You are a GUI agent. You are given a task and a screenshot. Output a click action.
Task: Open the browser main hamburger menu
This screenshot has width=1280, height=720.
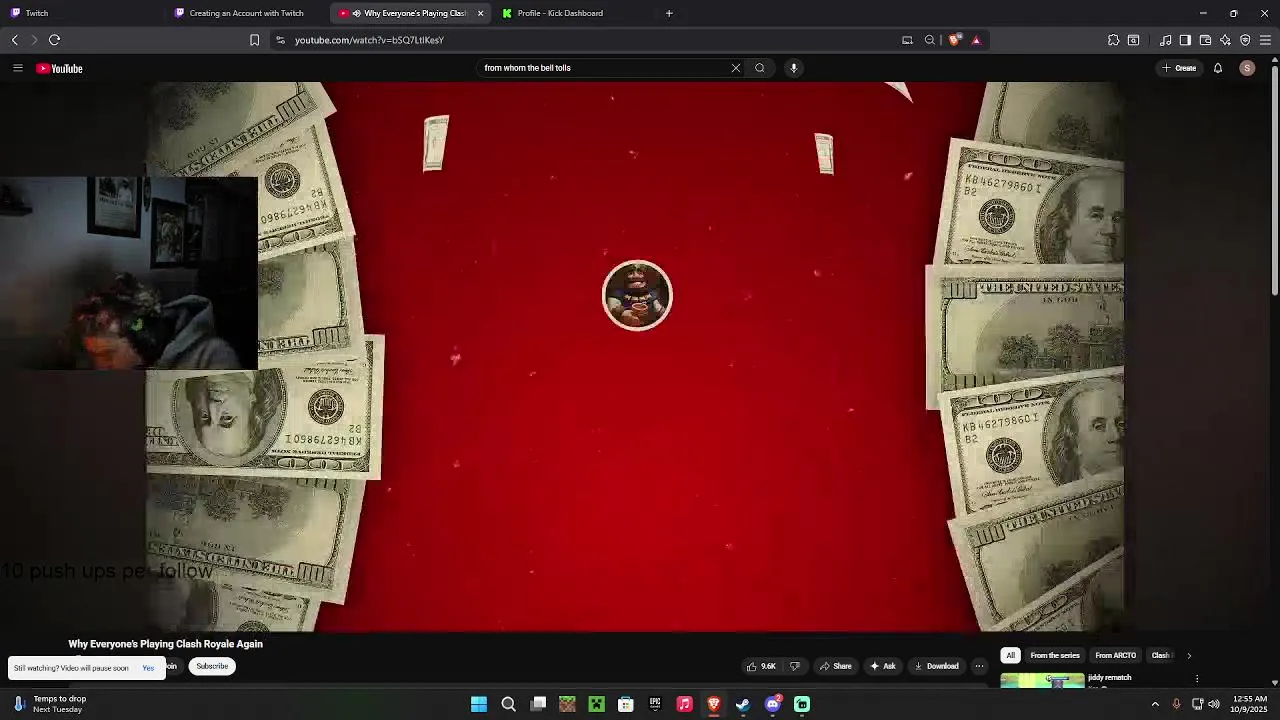[1265, 40]
